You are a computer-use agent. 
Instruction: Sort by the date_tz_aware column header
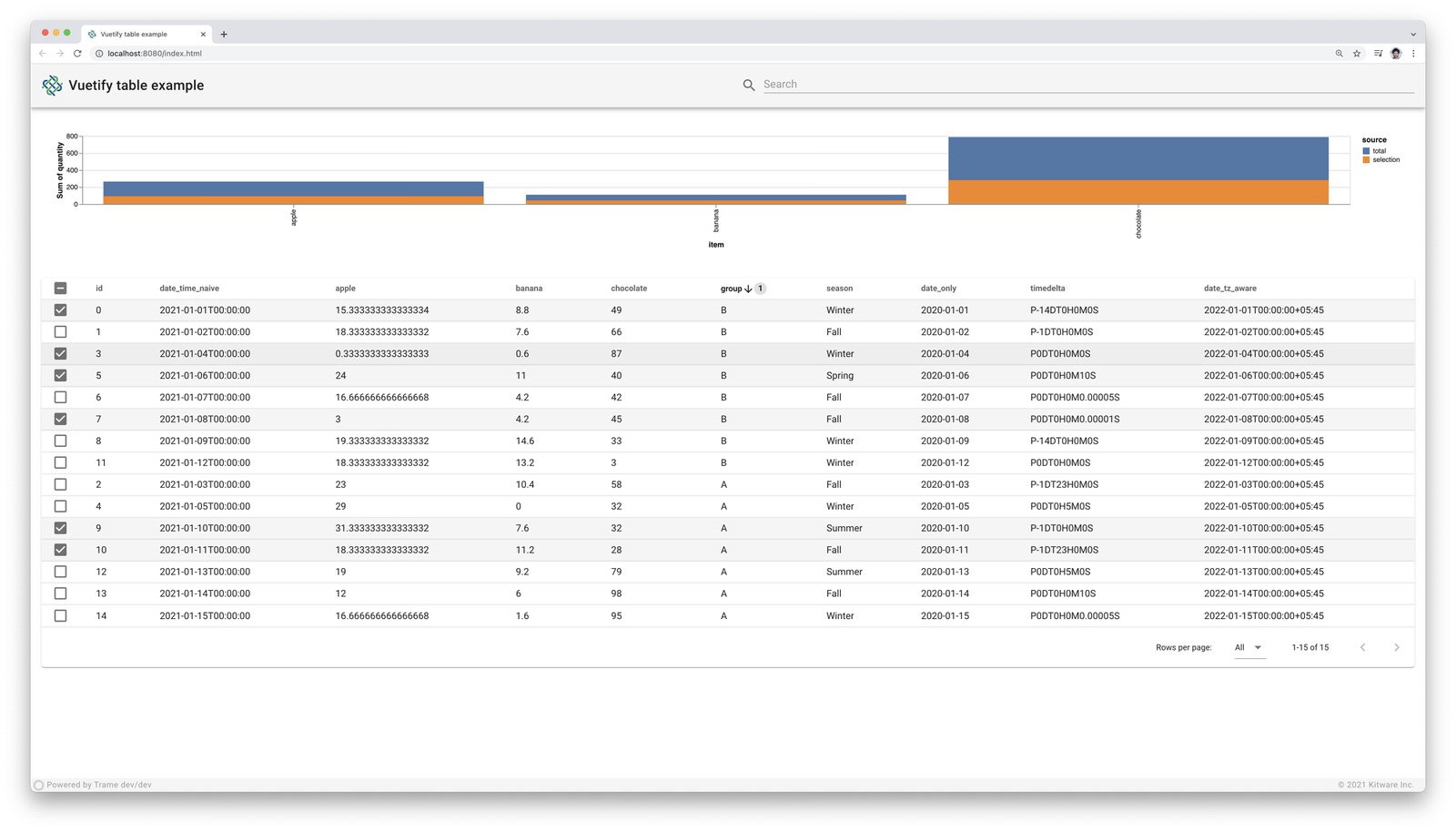coord(1229,289)
